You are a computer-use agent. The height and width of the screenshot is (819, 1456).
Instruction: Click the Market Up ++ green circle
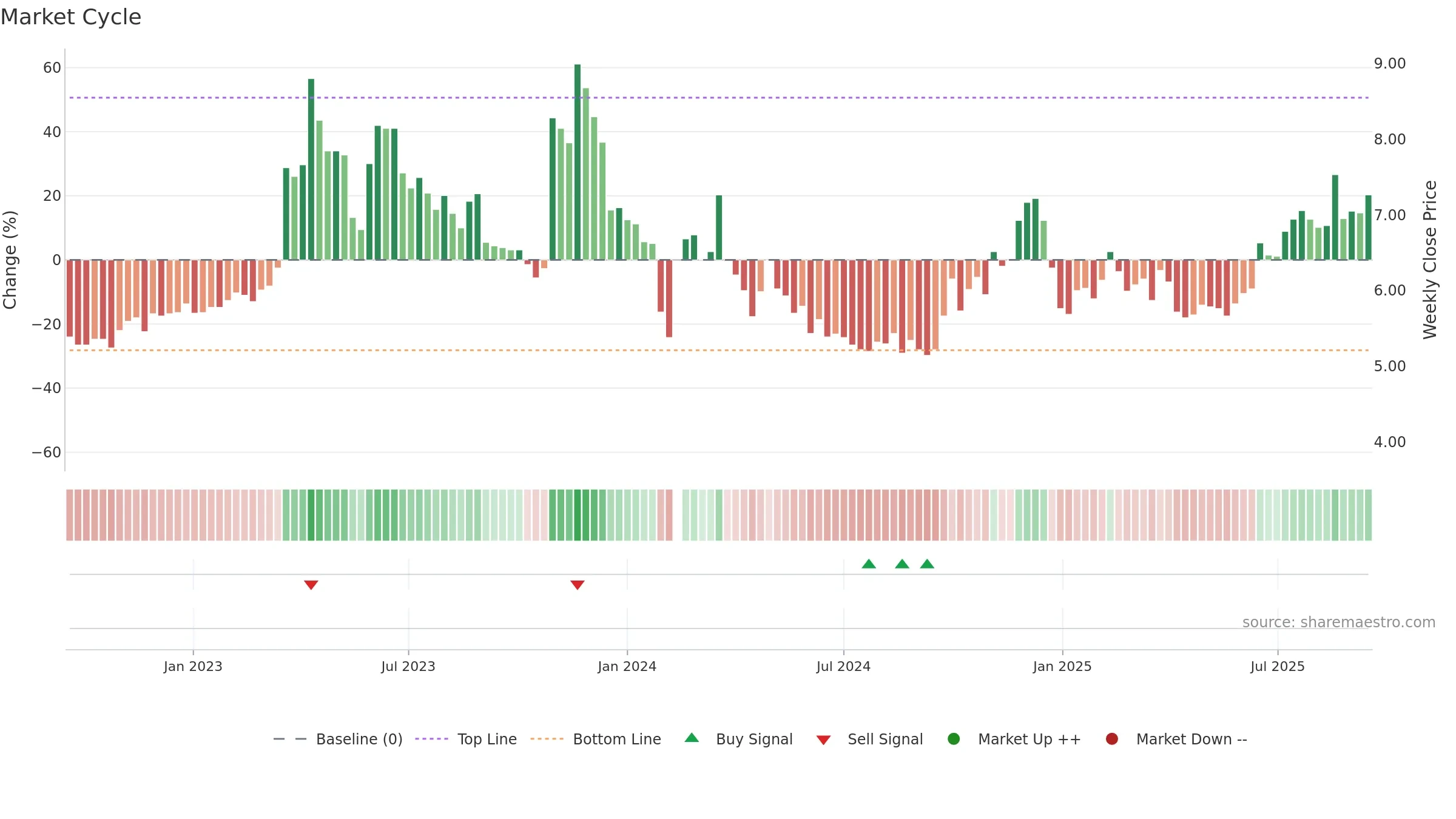click(x=954, y=739)
